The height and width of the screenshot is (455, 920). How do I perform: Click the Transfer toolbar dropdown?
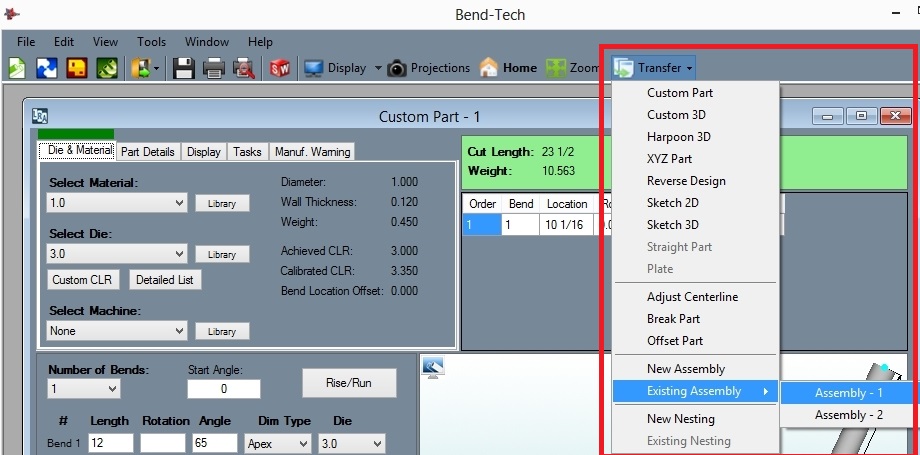(654, 68)
